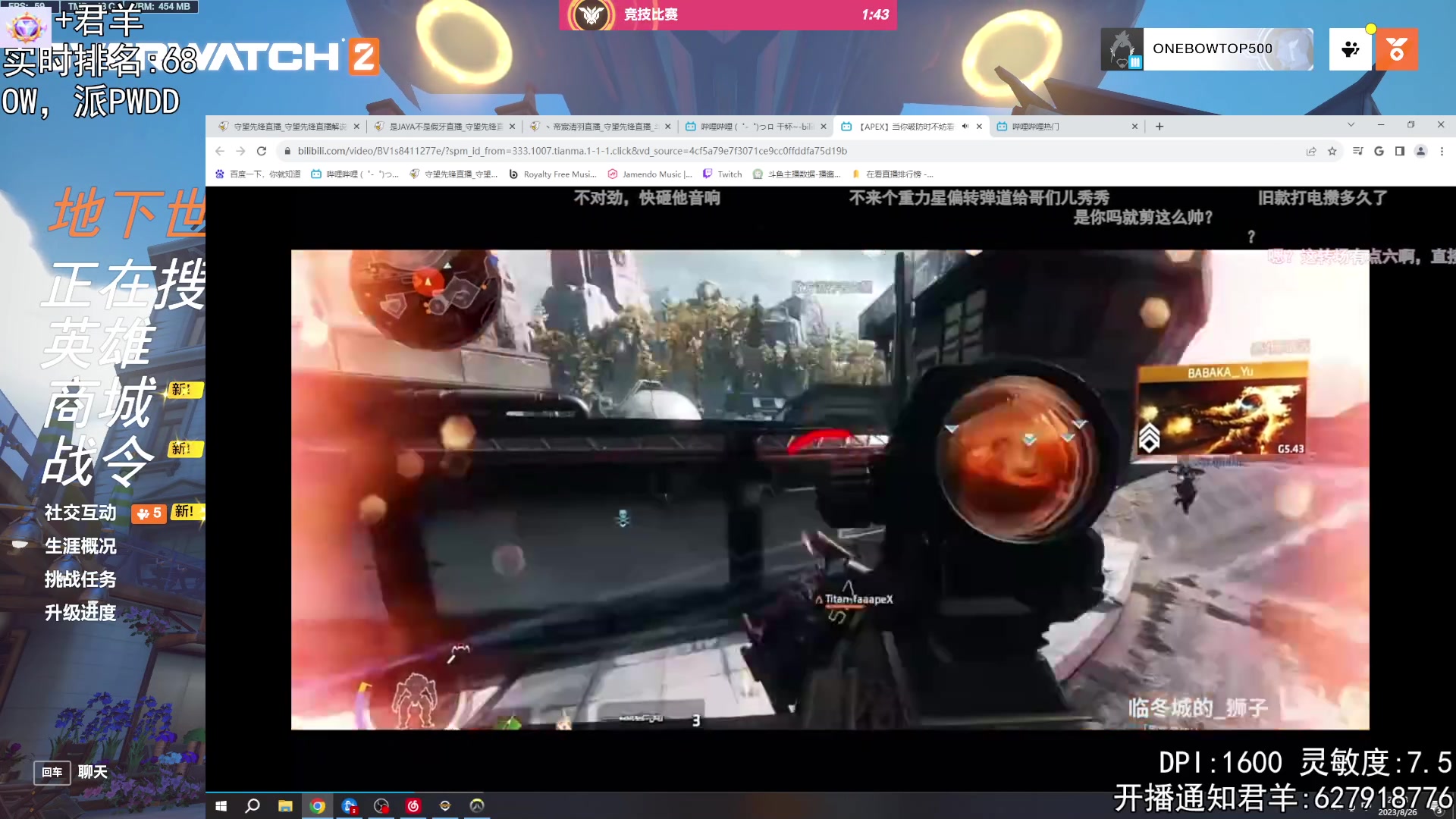Open Royalty Free Music bookmark
Image resolution: width=1456 pixels, height=819 pixels.
[x=552, y=174]
